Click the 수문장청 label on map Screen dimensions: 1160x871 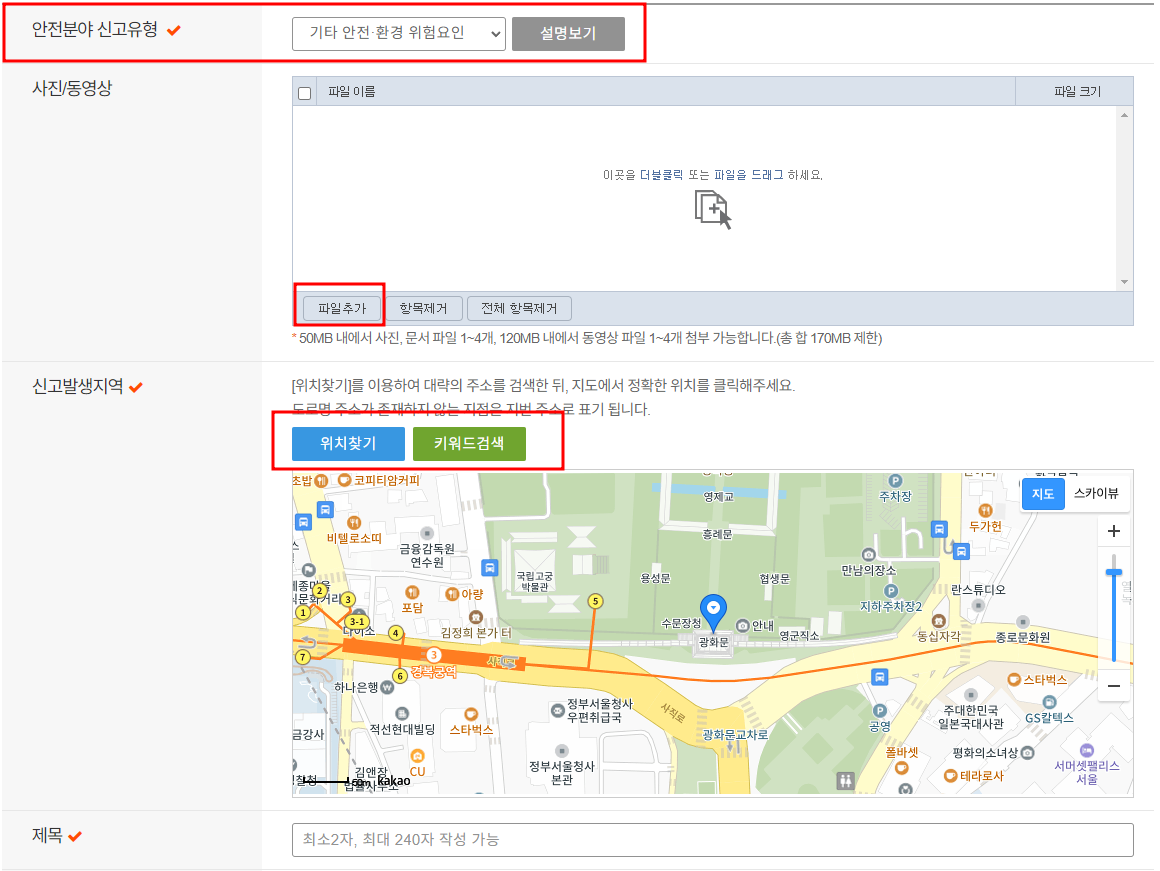click(681, 623)
